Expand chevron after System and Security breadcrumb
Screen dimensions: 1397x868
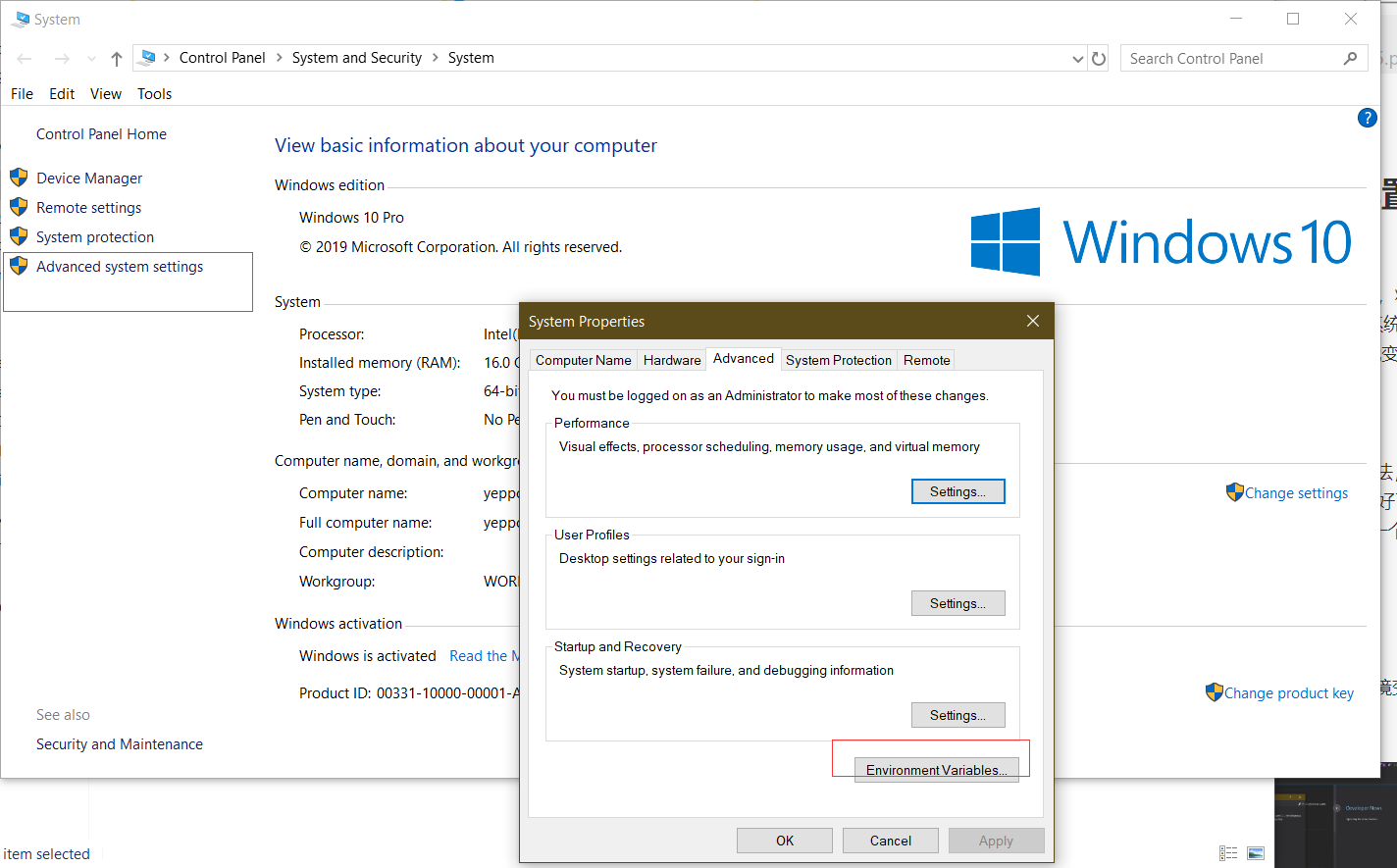click(436, 58)
